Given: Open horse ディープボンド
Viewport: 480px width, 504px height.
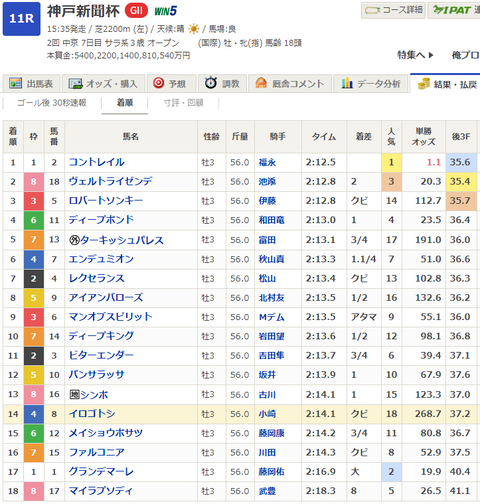Looking at the screenshot, I should click(101, 220).
